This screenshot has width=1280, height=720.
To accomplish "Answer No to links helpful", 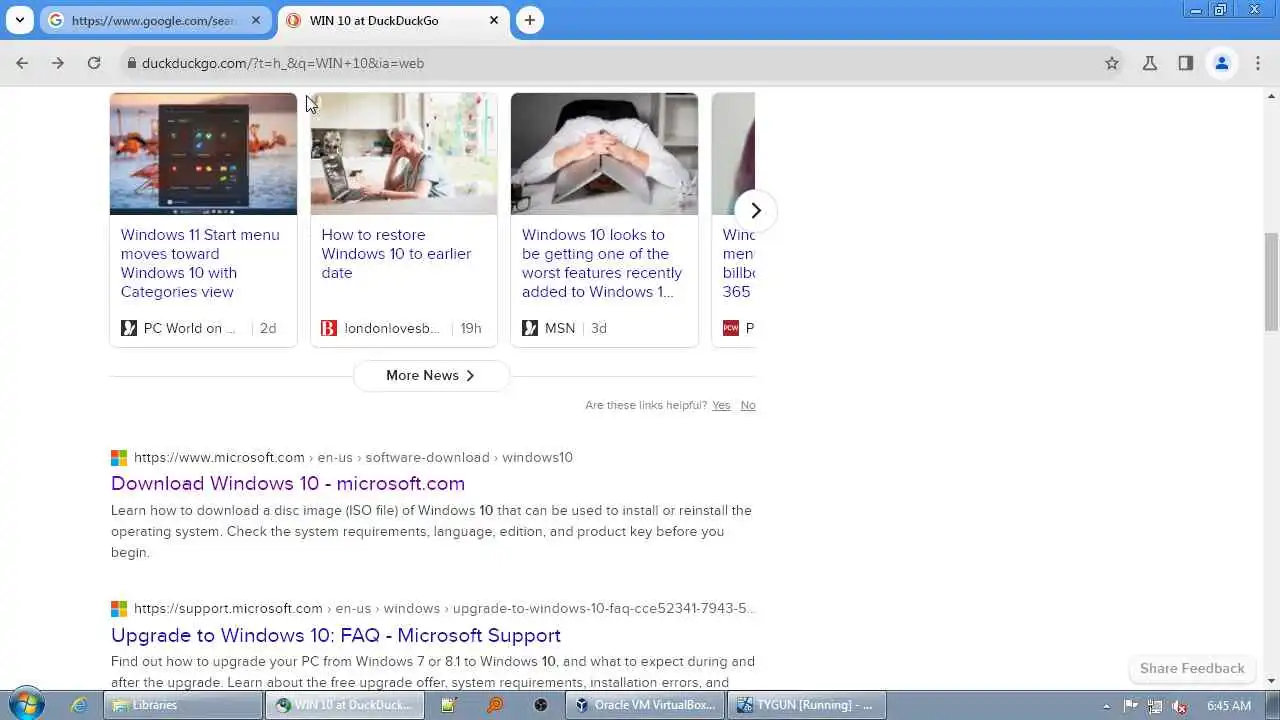I will (748, 405).
